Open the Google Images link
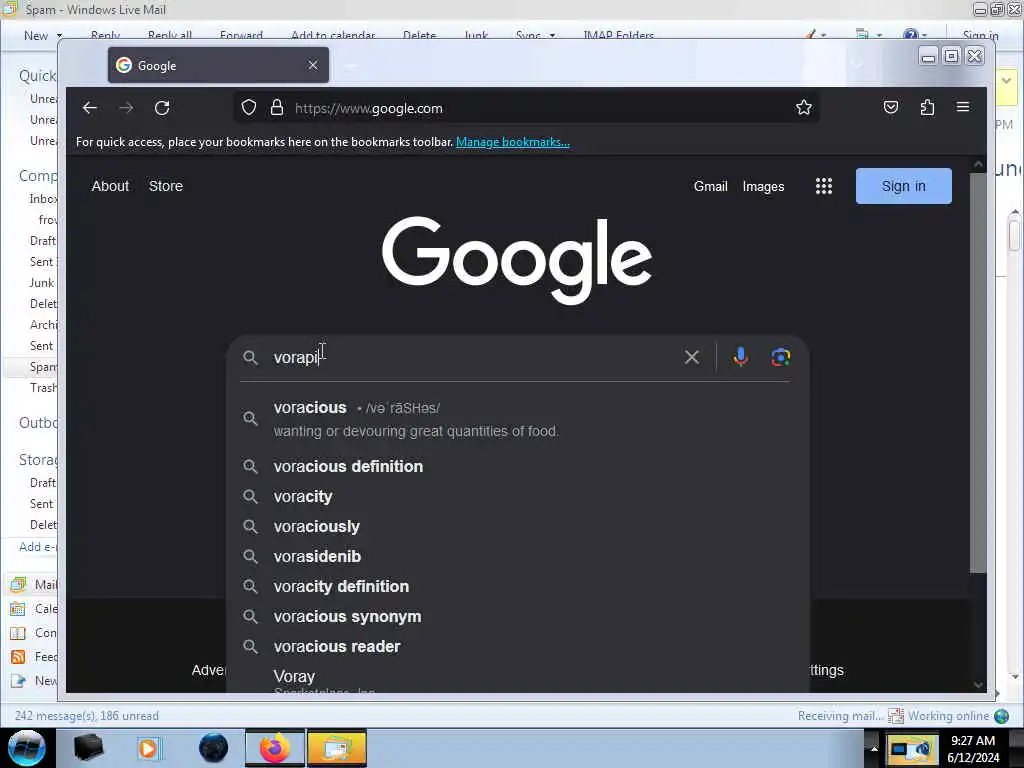 pos(763,187)
